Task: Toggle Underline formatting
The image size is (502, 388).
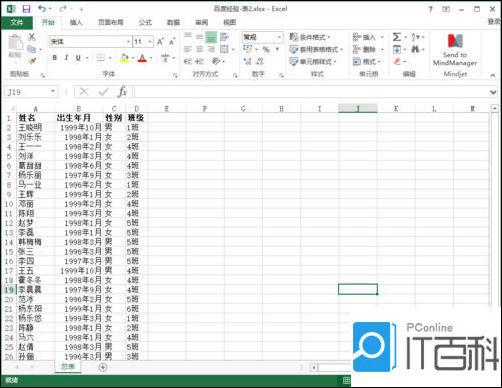Action: pyautogui.click(x=78, y=58)
